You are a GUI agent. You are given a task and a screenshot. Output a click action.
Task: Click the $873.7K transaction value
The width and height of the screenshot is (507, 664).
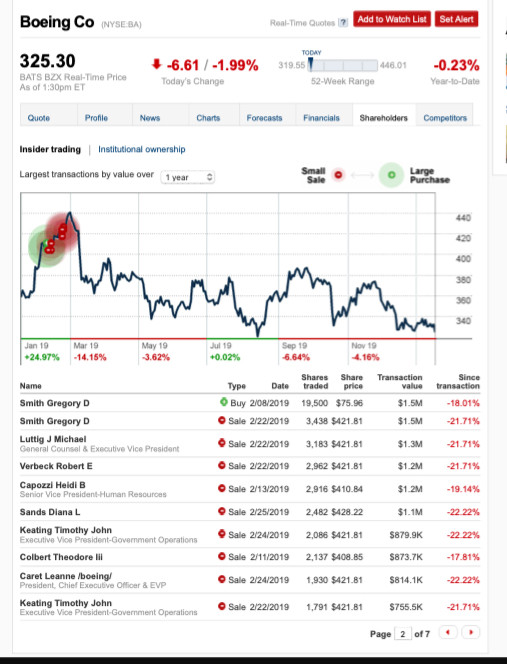406,557
